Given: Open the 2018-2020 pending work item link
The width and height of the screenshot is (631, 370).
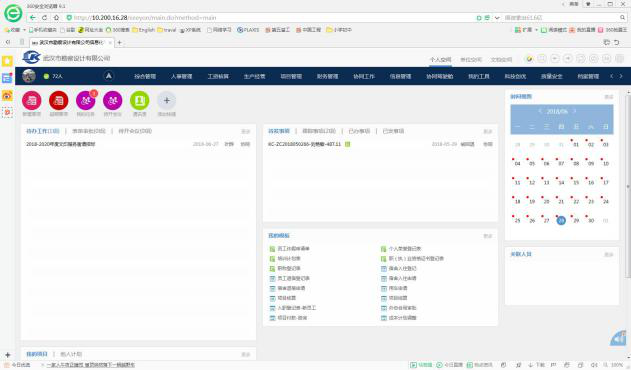Looking at the screenshot, I should point(61,144).
